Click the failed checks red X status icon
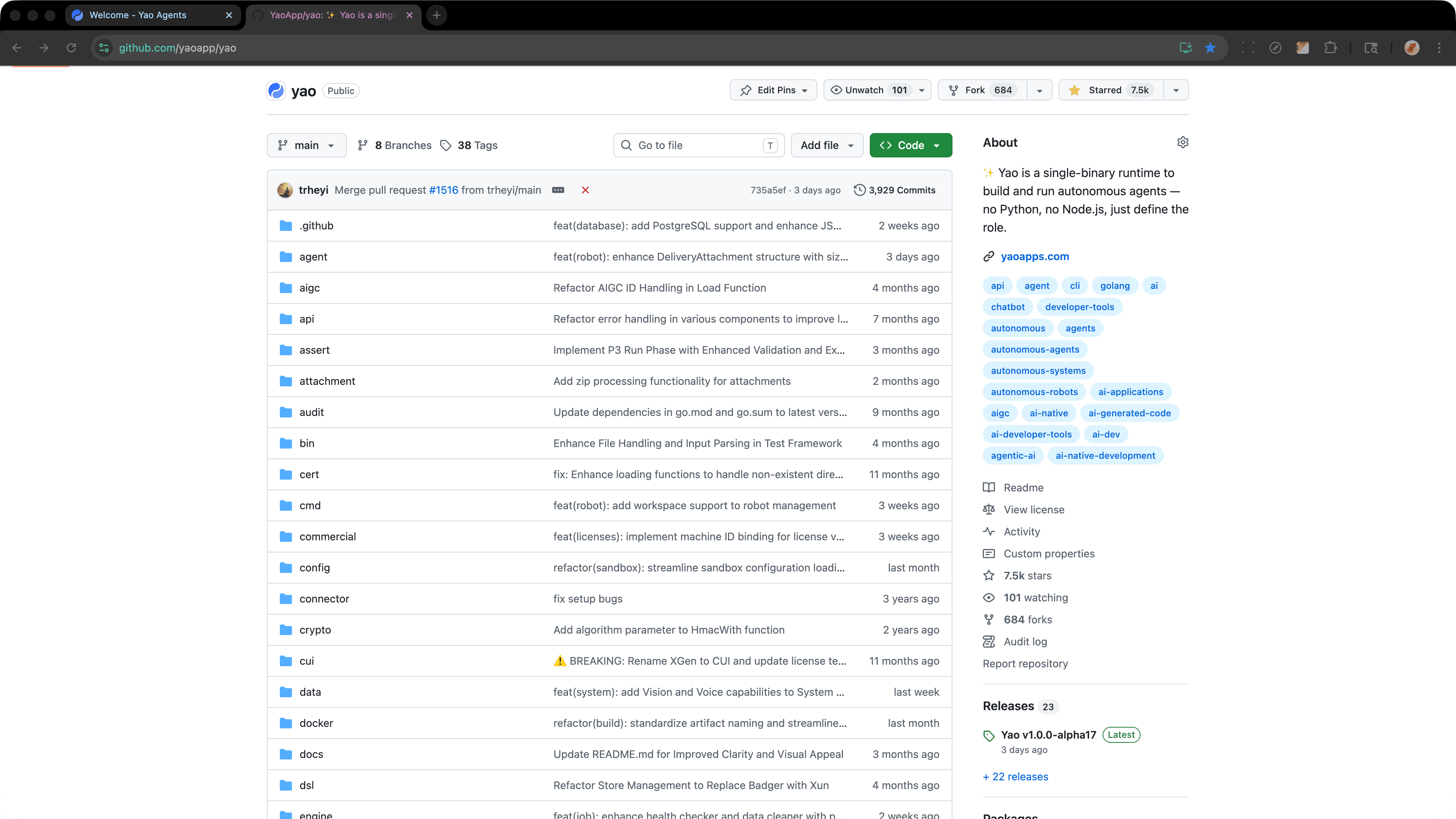1456x819 pixels. pos(585,190)
